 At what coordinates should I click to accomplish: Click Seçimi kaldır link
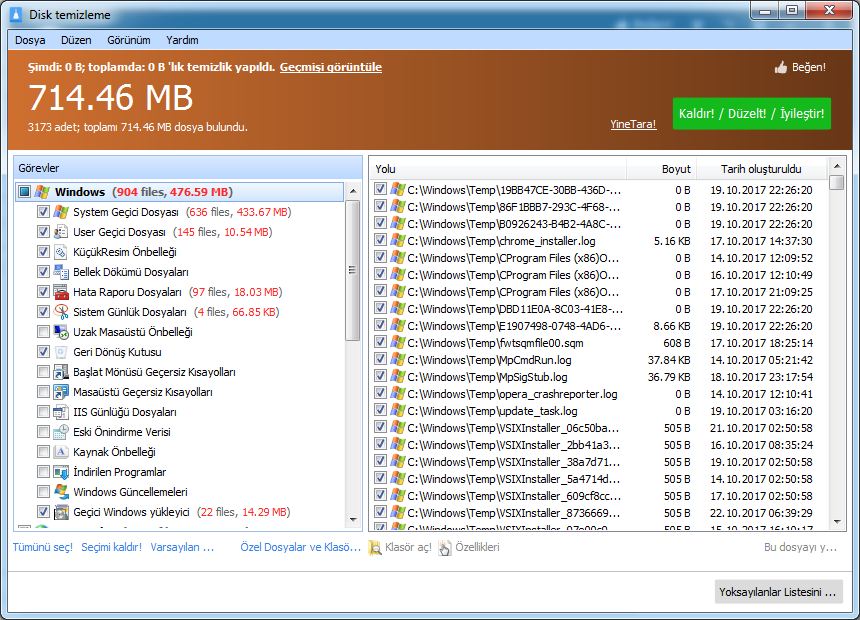111,547
